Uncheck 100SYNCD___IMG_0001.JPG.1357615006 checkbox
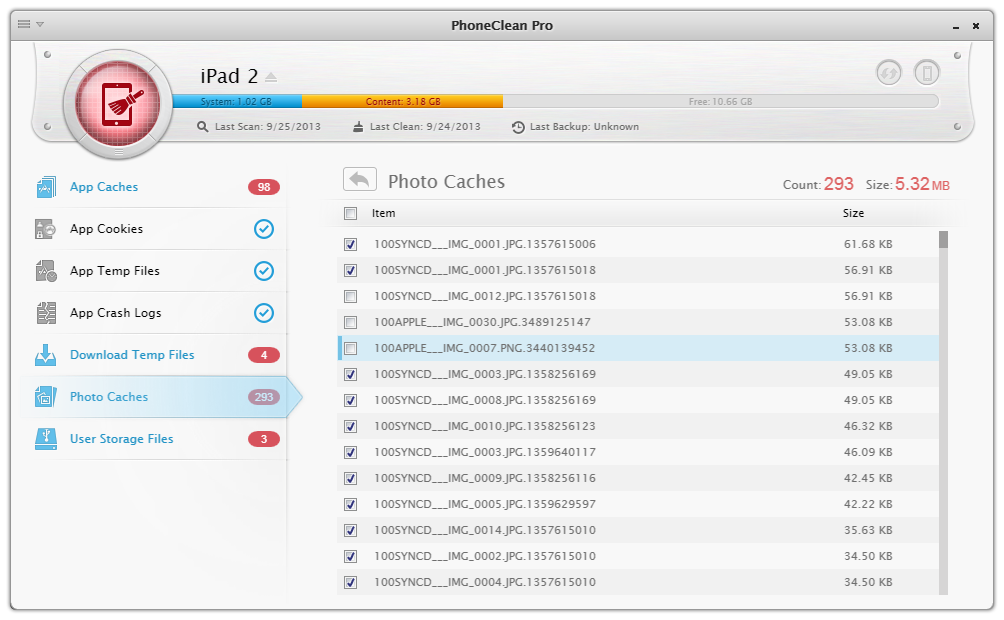Screen dimensions: 1004x620 (350, 244)
